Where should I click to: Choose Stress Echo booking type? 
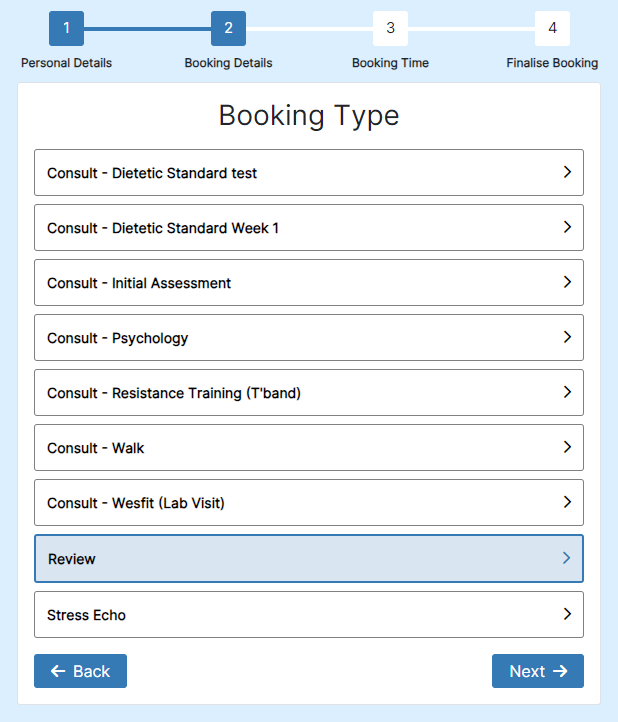pyautogui.click(x=309, y=615)
